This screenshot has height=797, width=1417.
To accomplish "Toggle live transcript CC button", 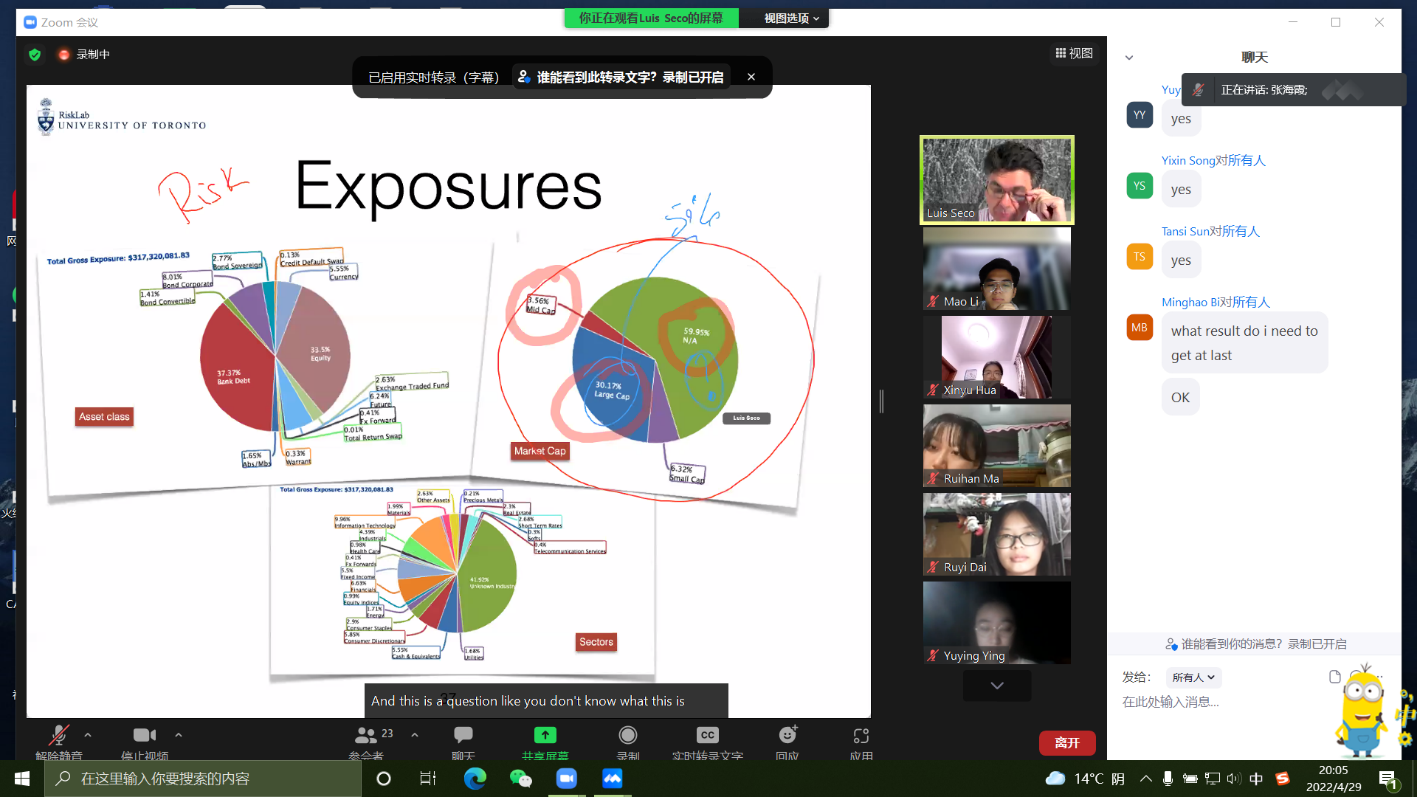I will [707, 736].
